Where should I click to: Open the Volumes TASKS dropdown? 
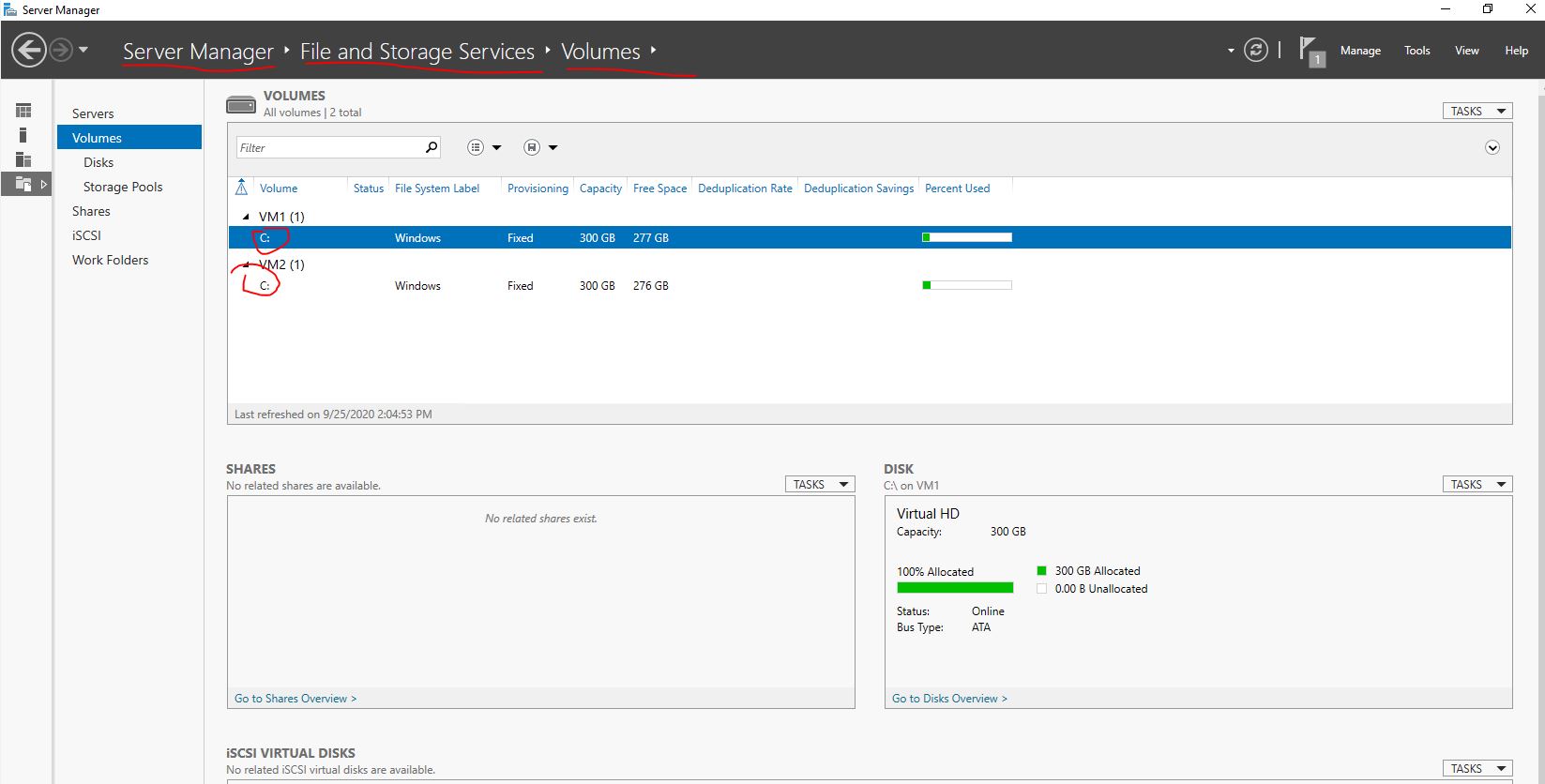1477,111
